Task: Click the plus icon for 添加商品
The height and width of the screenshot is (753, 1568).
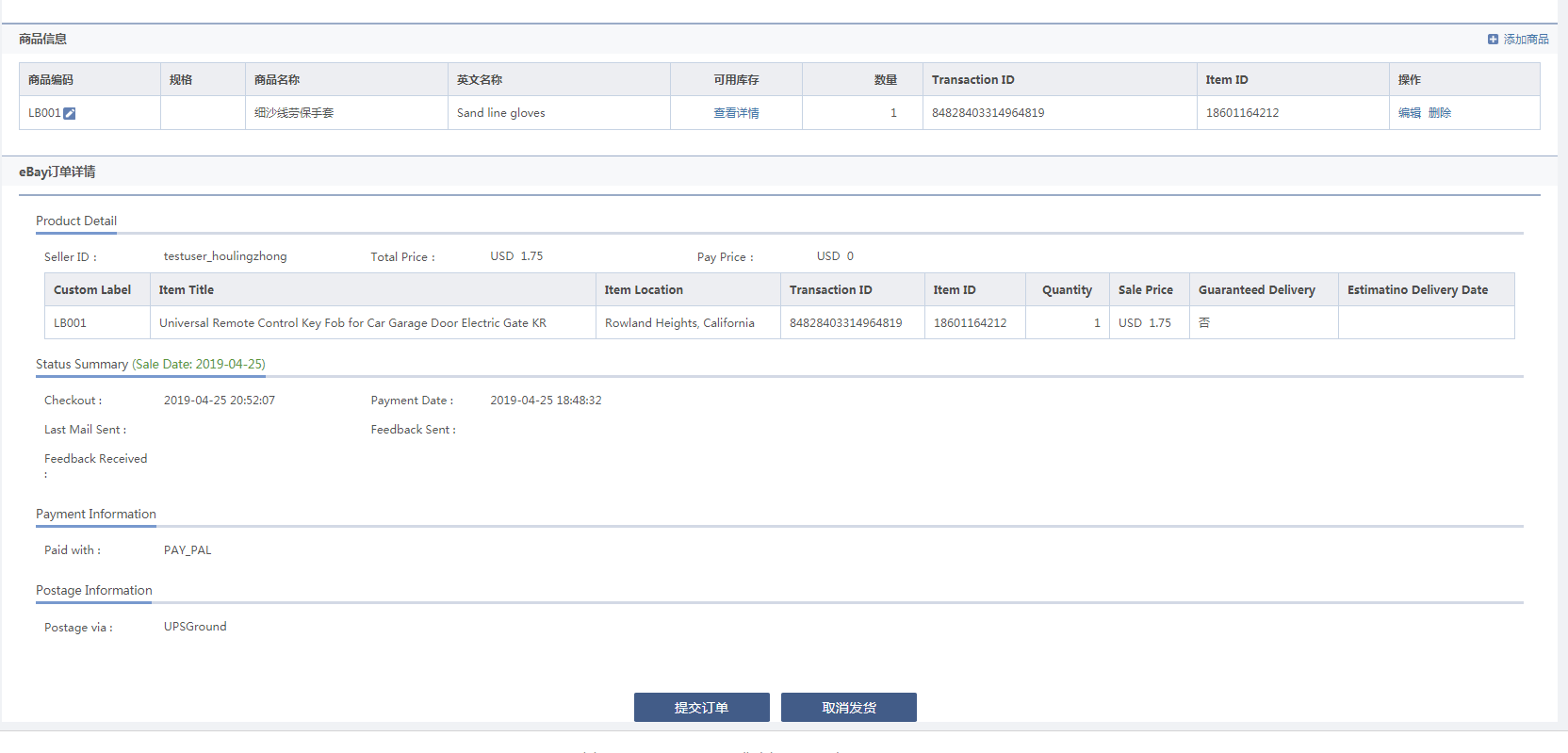Action: click(1493, 39)
